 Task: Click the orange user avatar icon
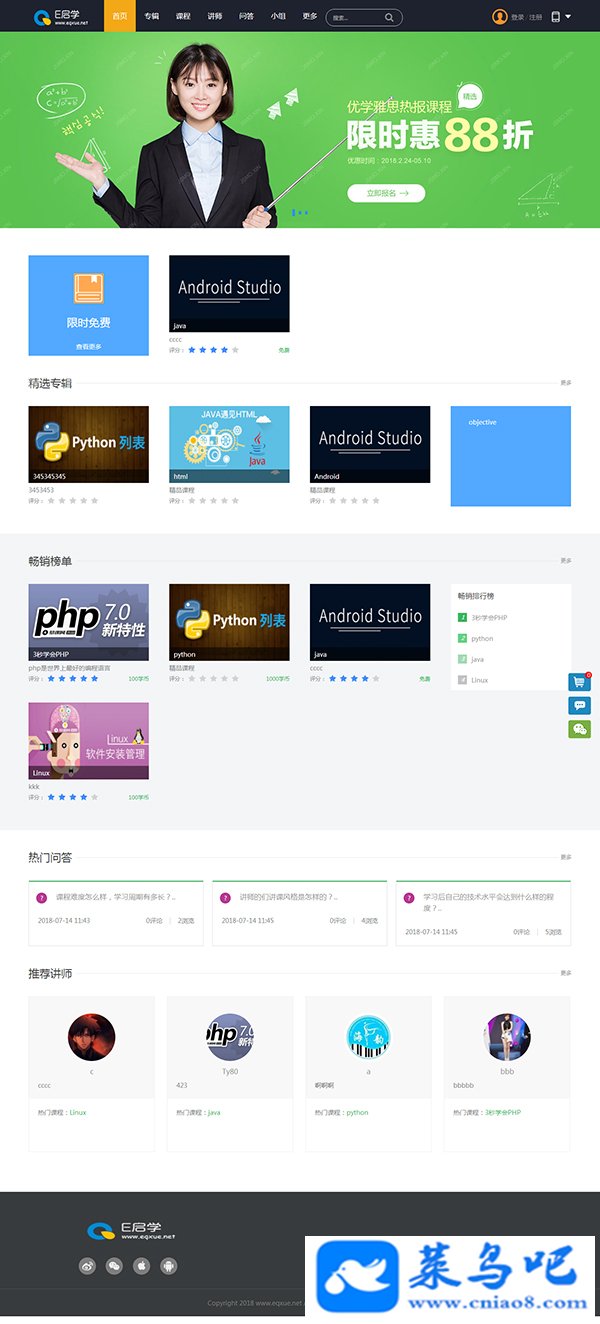[x=500, y=16]
